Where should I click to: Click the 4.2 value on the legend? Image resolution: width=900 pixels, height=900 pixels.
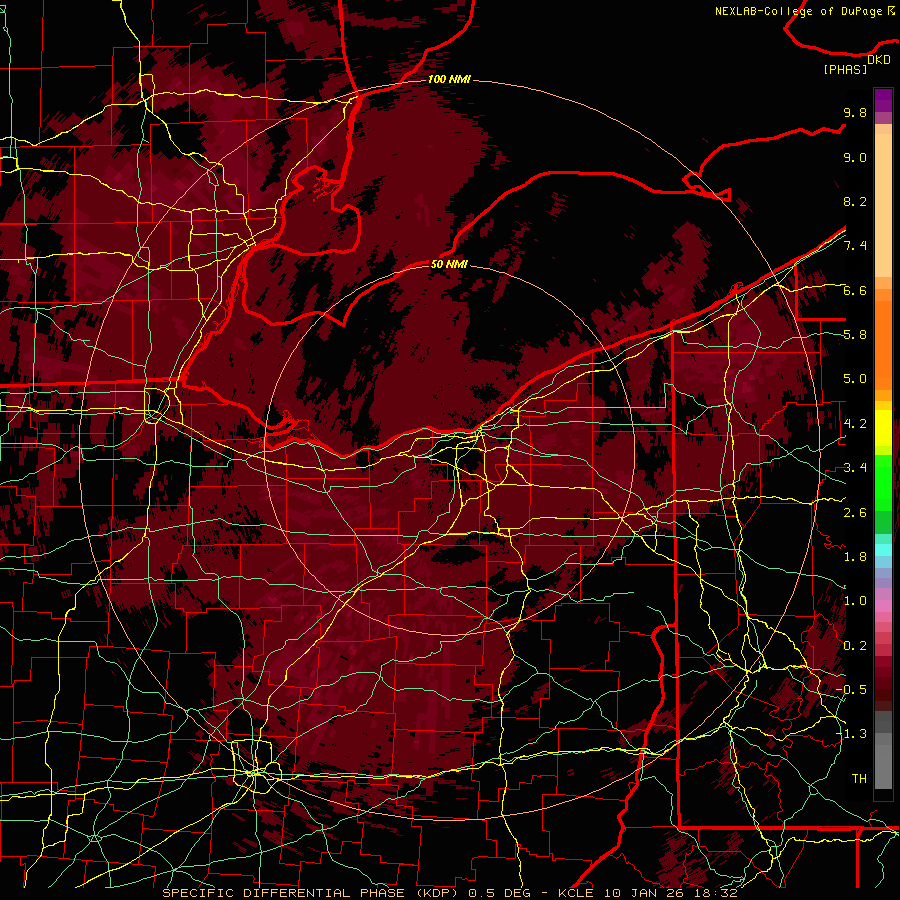point(855,424)
